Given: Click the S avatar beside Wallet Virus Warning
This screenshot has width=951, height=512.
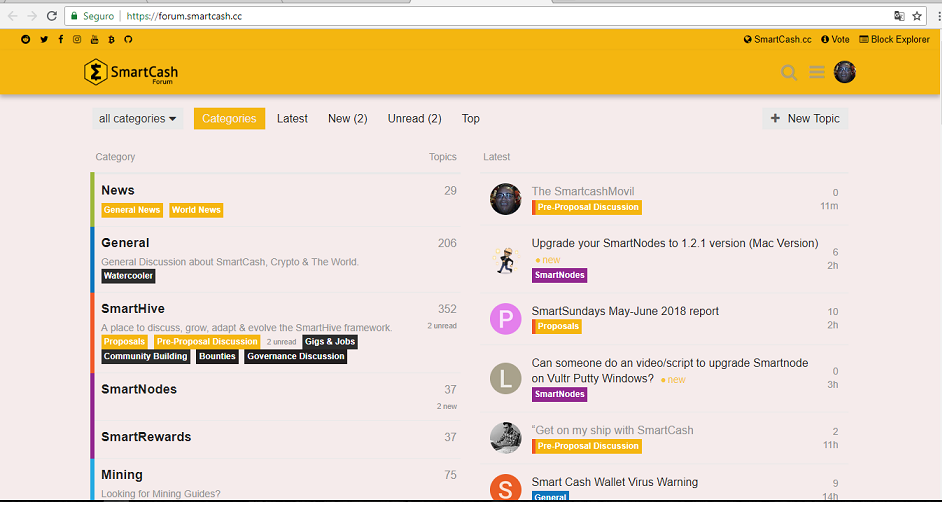Looking at the screenshot, I should tap(505, 488).
